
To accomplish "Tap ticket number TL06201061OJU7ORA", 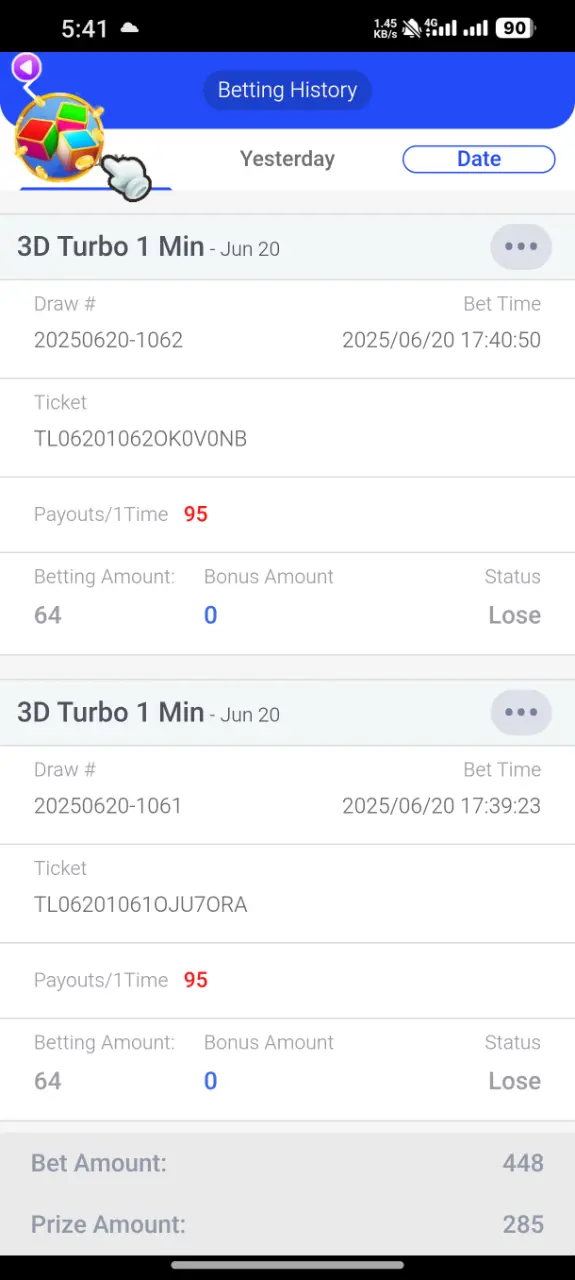I will coord(141,905).
